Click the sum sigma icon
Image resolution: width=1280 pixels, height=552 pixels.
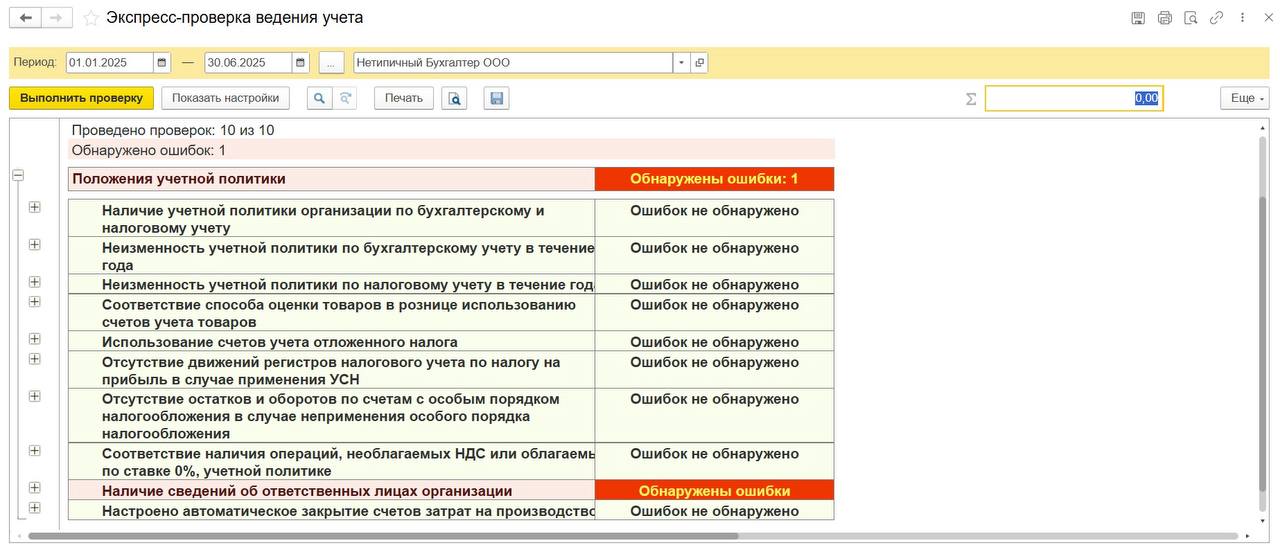(x=971, y=98)
